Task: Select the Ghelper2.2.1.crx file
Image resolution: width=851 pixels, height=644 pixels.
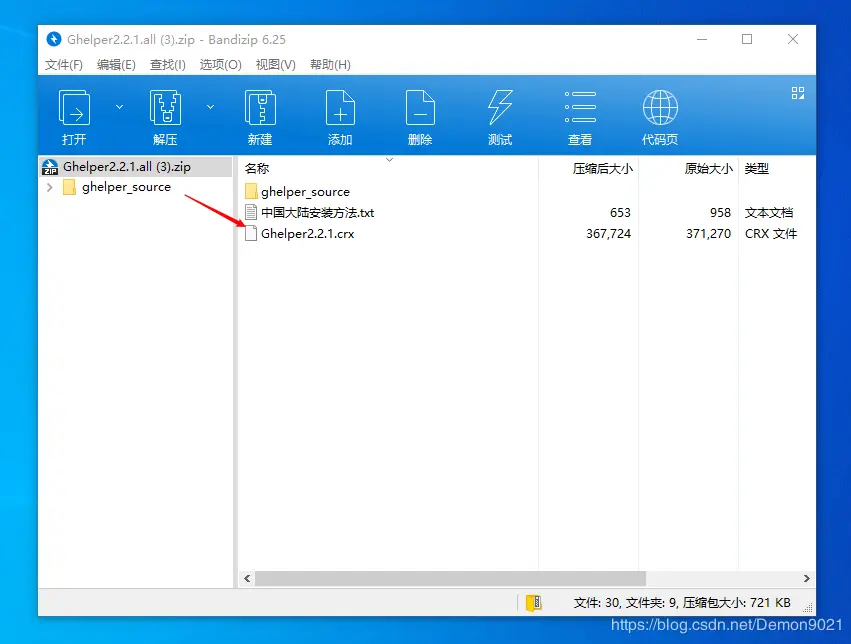Action: click(x=307, y=234)
